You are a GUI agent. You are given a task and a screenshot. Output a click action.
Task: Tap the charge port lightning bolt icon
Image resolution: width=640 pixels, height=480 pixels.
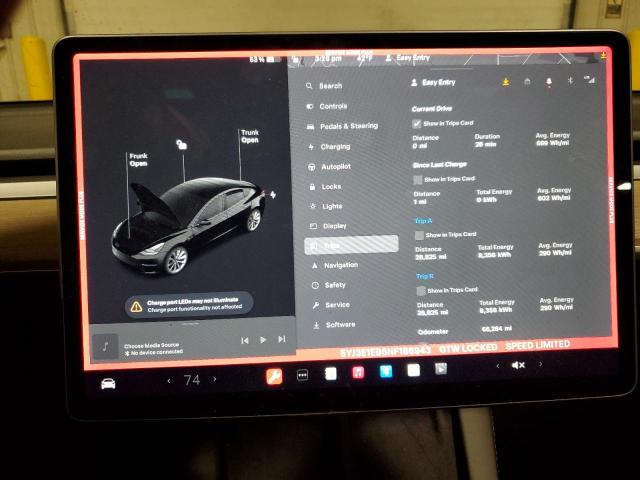tap(273, 195)
